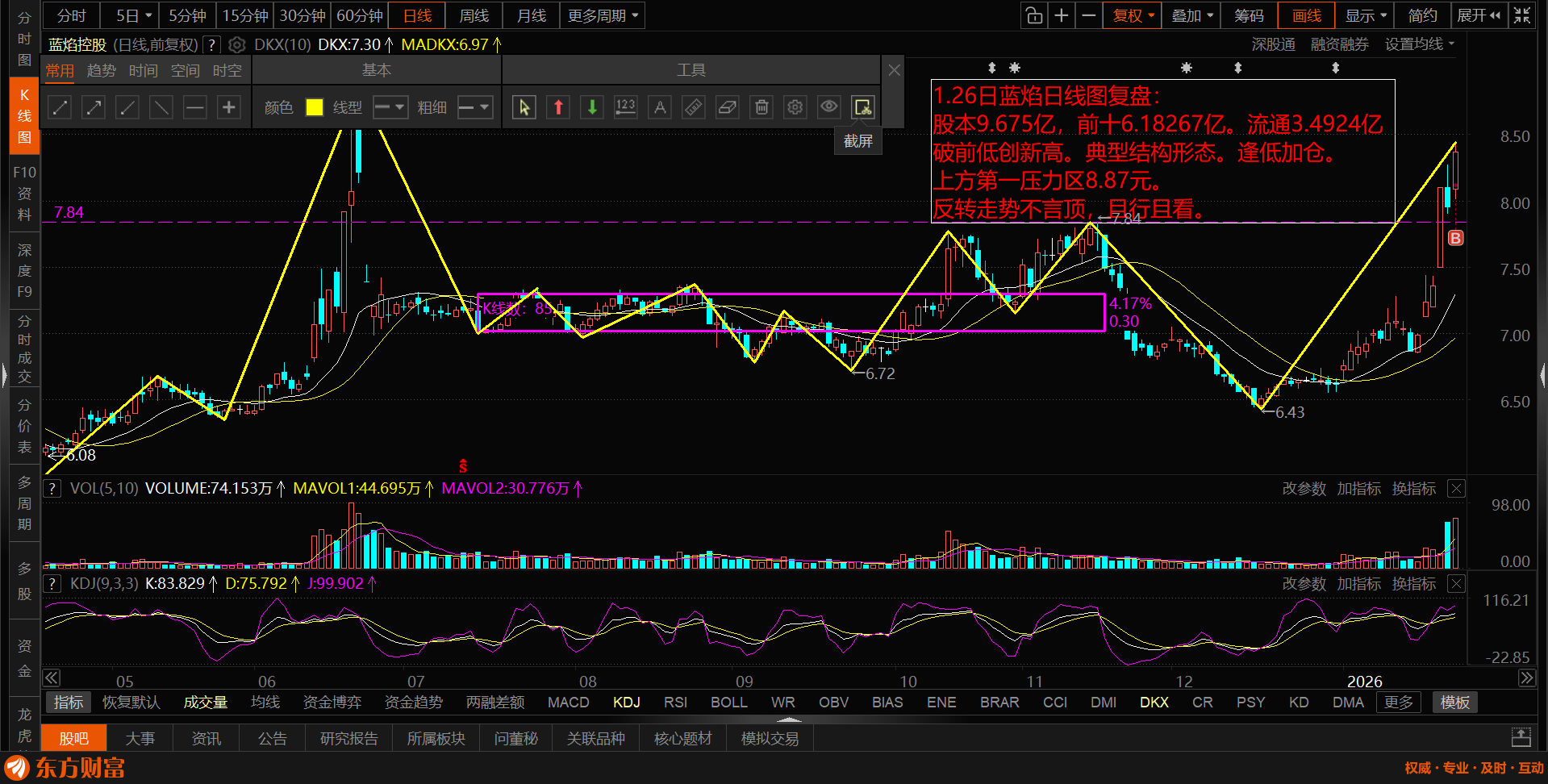The height and width of the screenshot is (784, 1548).
Task: Select the 123 number labeling tool
Action: click(626, 107)
